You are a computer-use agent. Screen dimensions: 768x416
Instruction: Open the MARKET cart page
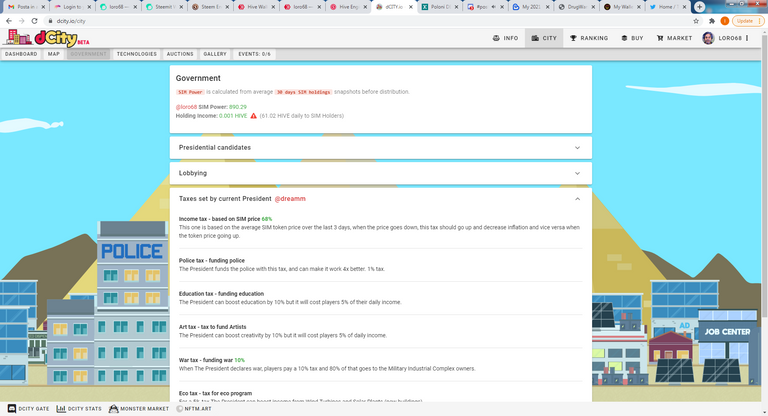click(674, 38)
